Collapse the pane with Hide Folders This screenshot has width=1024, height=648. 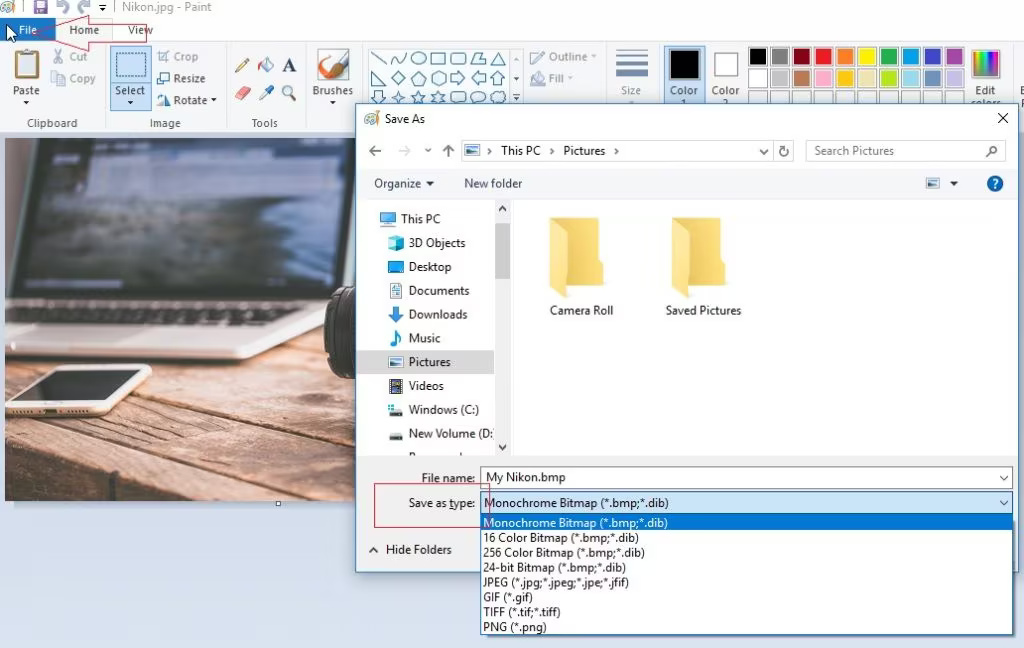coord(410,550)
